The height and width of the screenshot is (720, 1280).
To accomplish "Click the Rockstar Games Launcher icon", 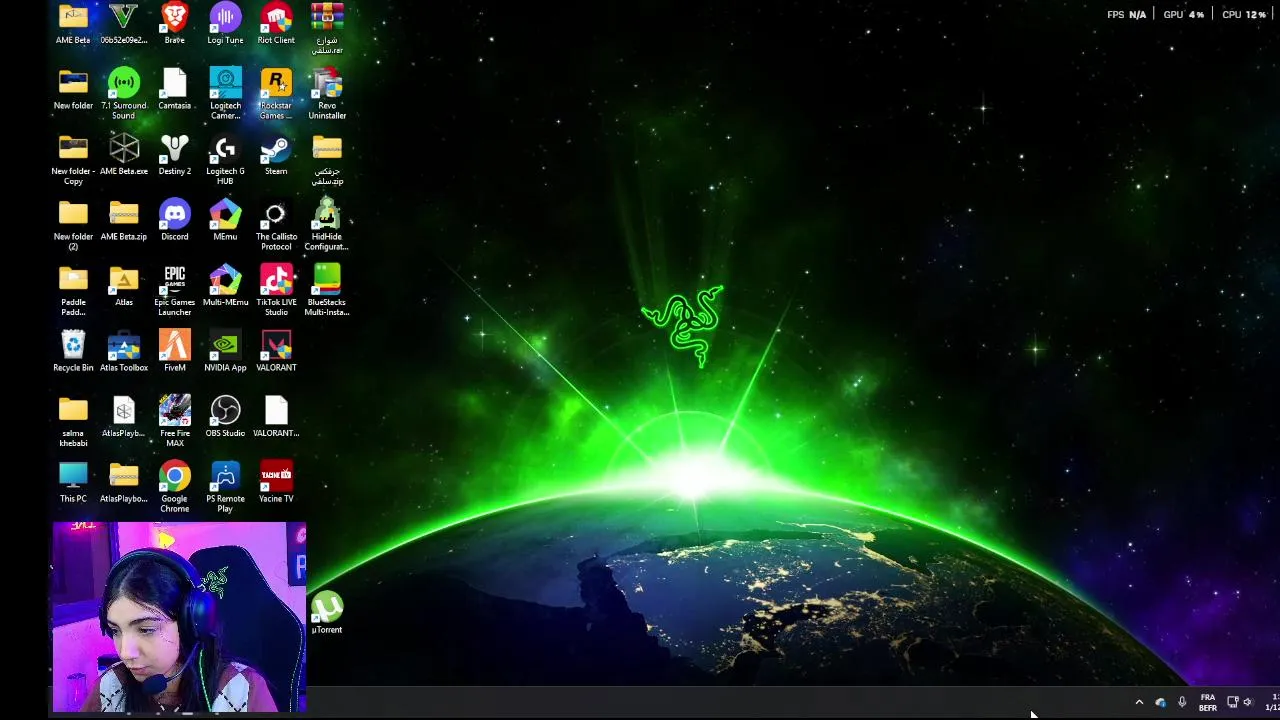I will 276,94.
